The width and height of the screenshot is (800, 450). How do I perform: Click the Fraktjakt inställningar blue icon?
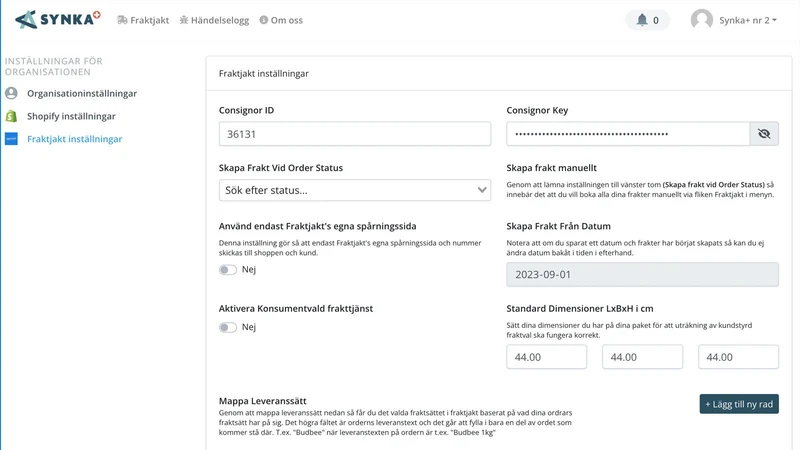[11, 139]
